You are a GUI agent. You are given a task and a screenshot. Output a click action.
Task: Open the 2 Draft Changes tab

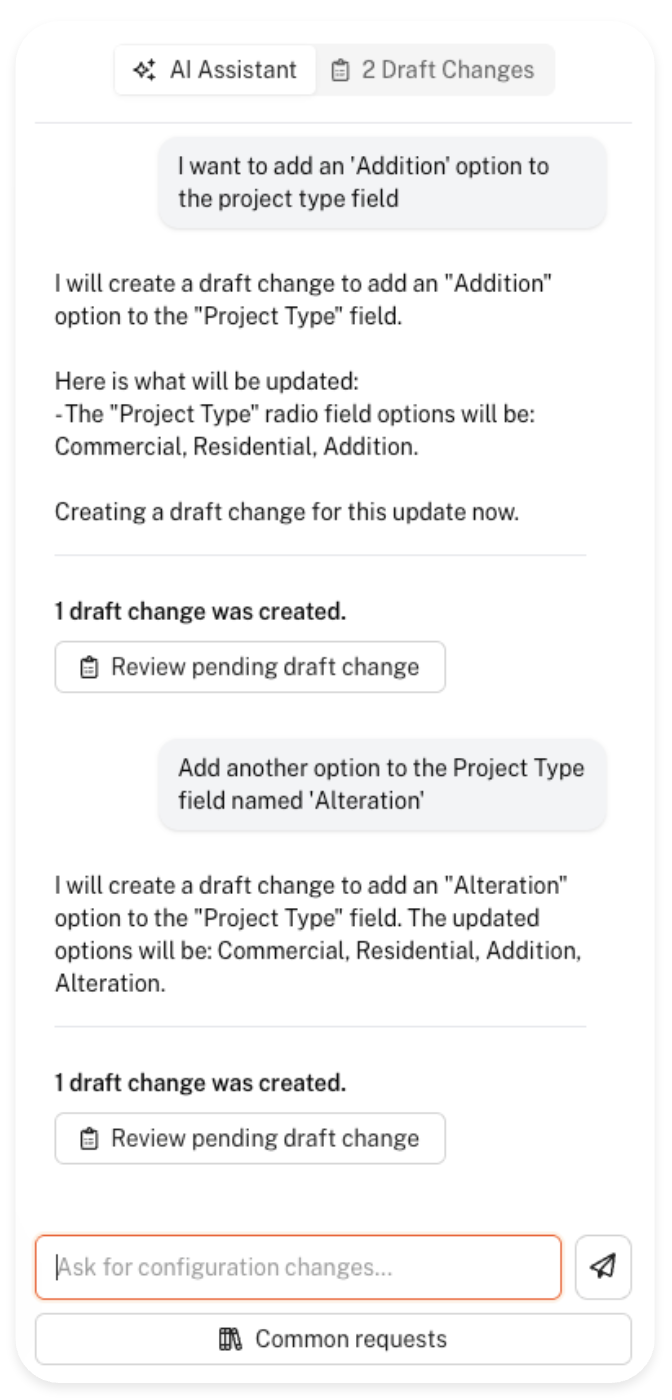point(435,70)
